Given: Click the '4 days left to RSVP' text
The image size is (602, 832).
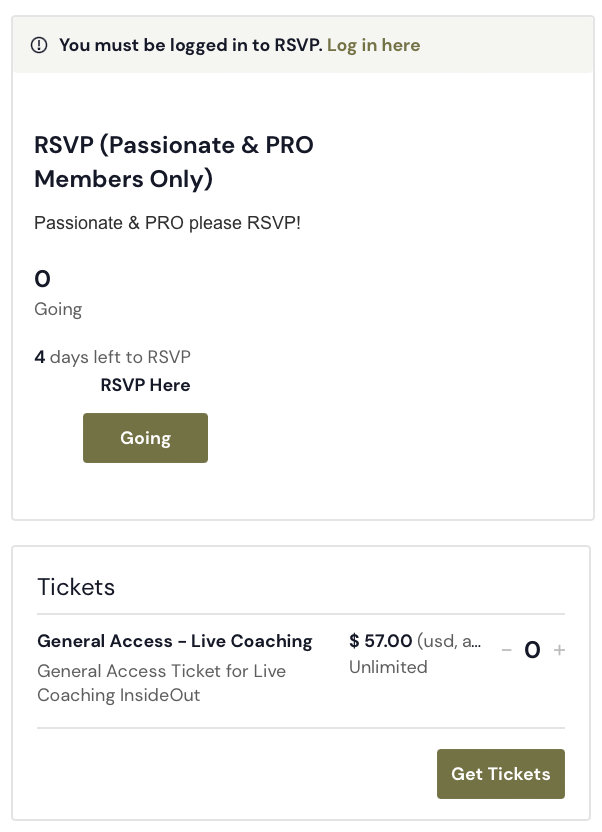Looking at the screenshot, I should click(112, 357).
